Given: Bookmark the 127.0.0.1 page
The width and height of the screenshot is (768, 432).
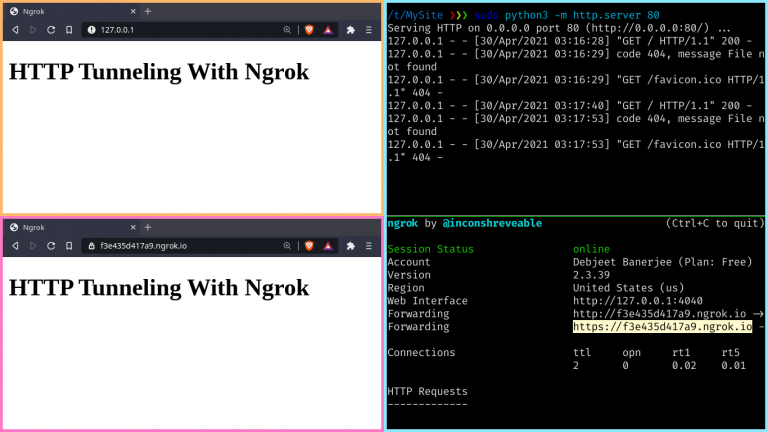Looking at the screenshot, I should [x=69, y=30].
